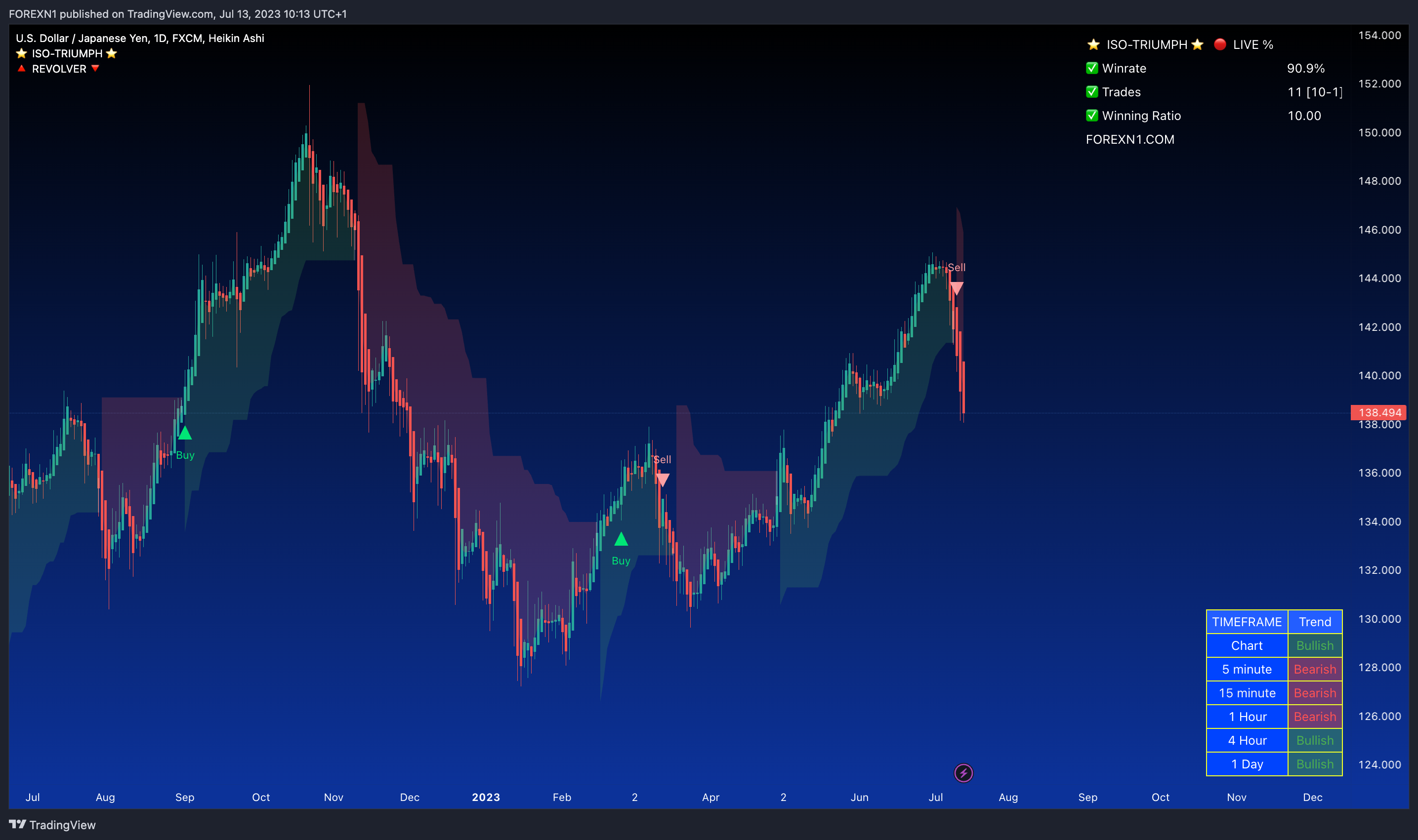This screenshot has height=840, width=1418.
Task: Click the purple lightning event icon
Action: coord(963,773)
